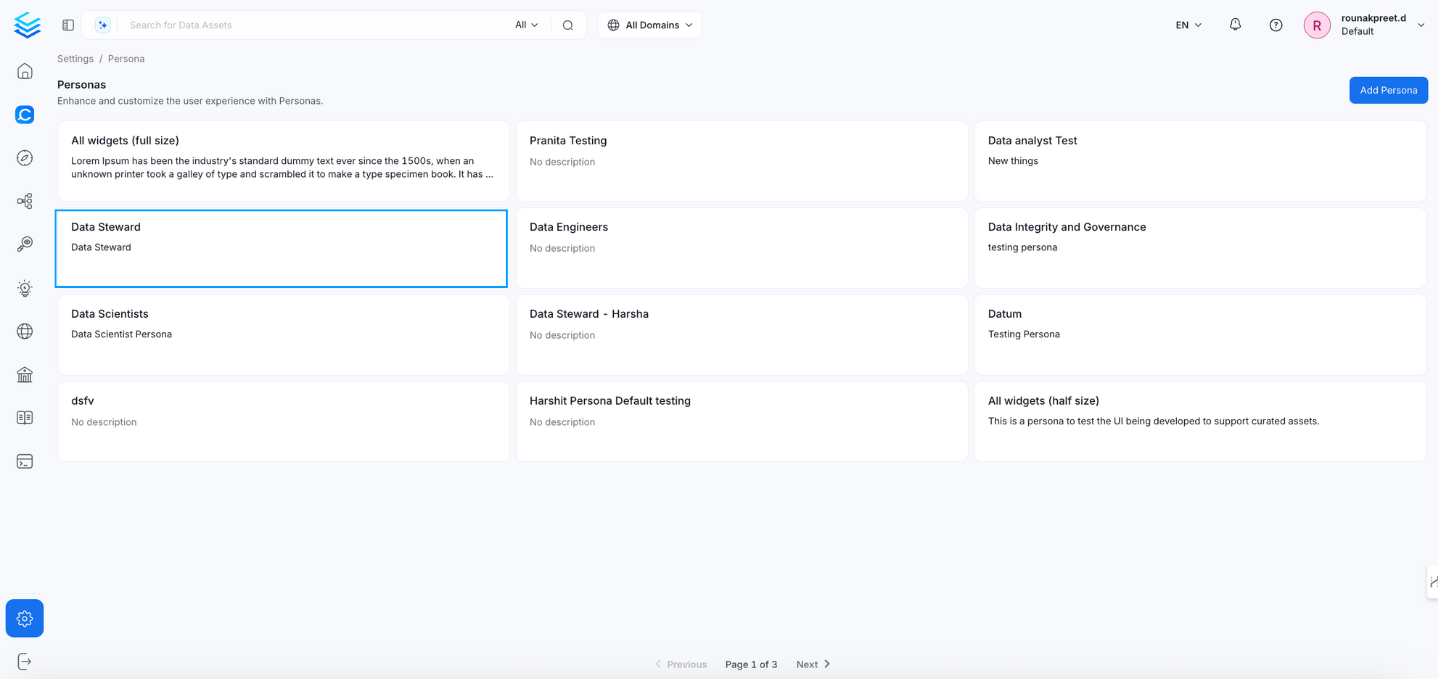Viewport: 1438px width, 679px height.
Task: Open the search scope All dropdown
Action: [527, 25]
